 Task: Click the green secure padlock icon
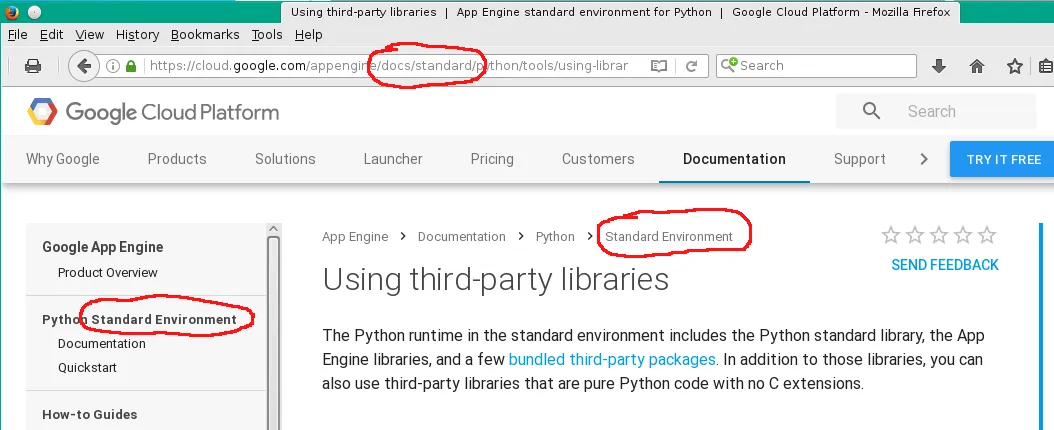(131, 66)
